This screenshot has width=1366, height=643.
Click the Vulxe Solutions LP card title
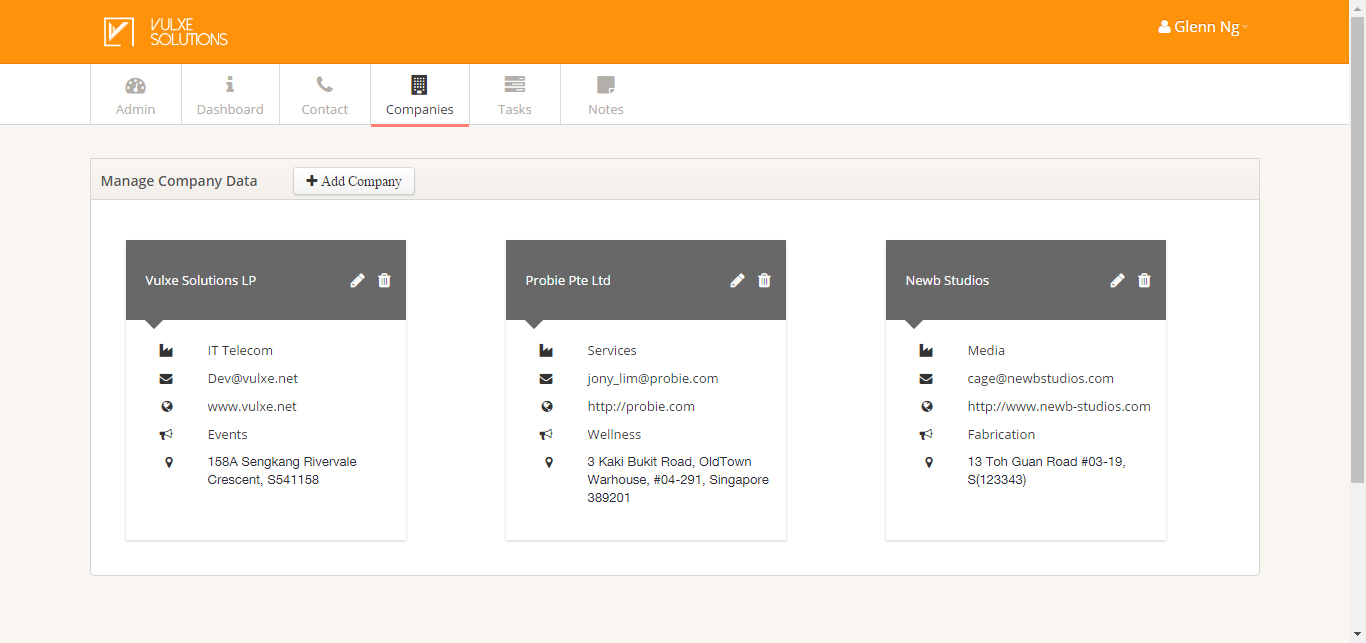[201, 281]
